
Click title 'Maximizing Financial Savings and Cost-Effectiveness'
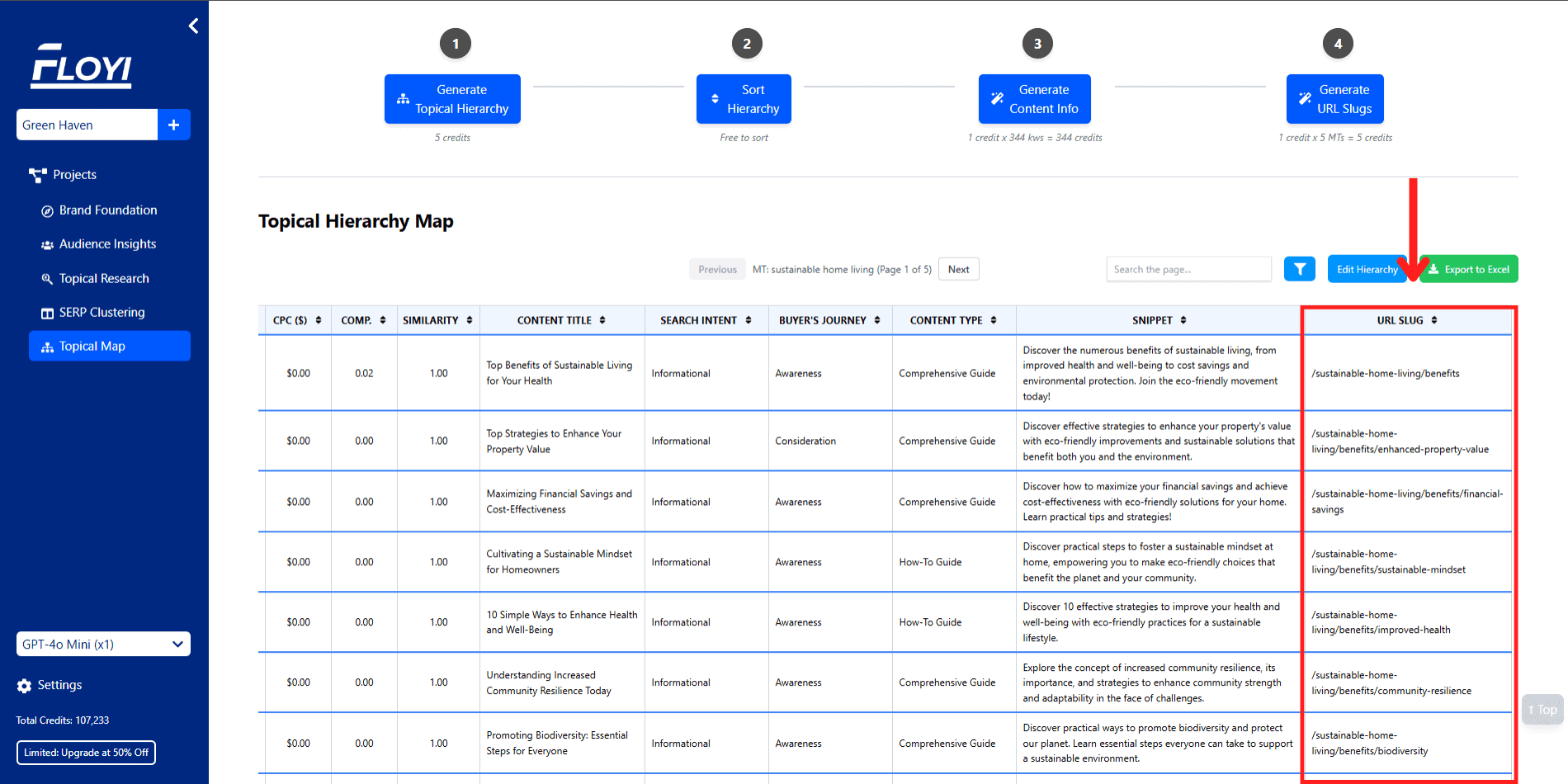click(x=559, y=502)
